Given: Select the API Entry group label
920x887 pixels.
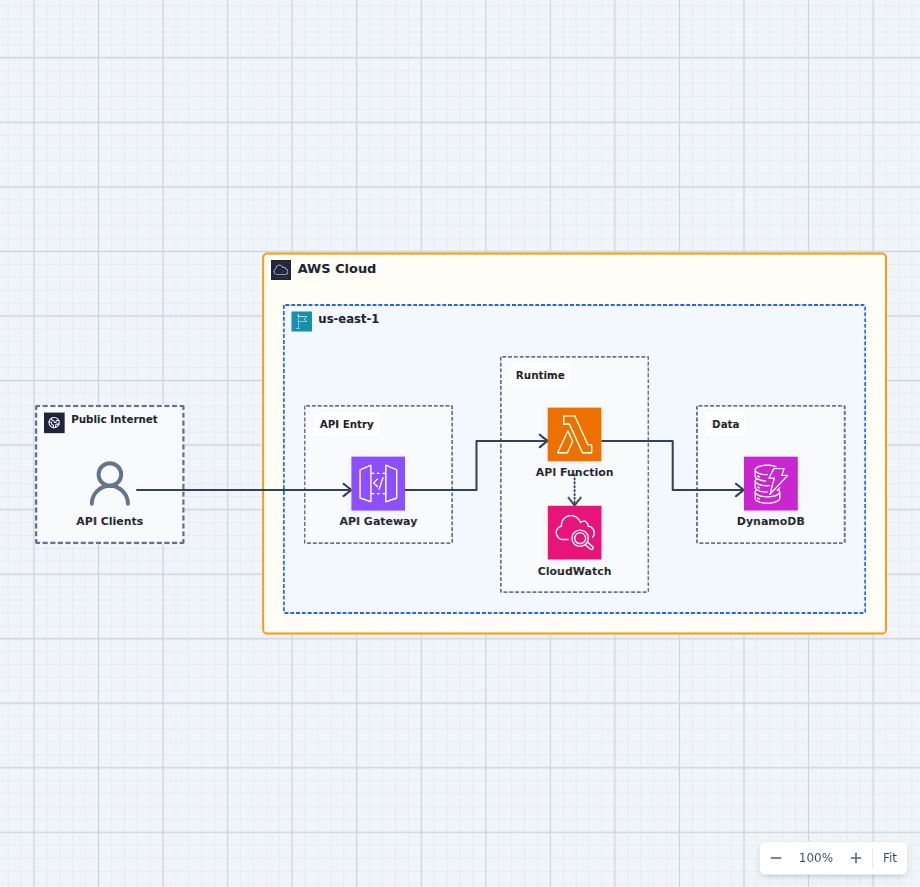Looking at the screenshot, I should (346, 424).
